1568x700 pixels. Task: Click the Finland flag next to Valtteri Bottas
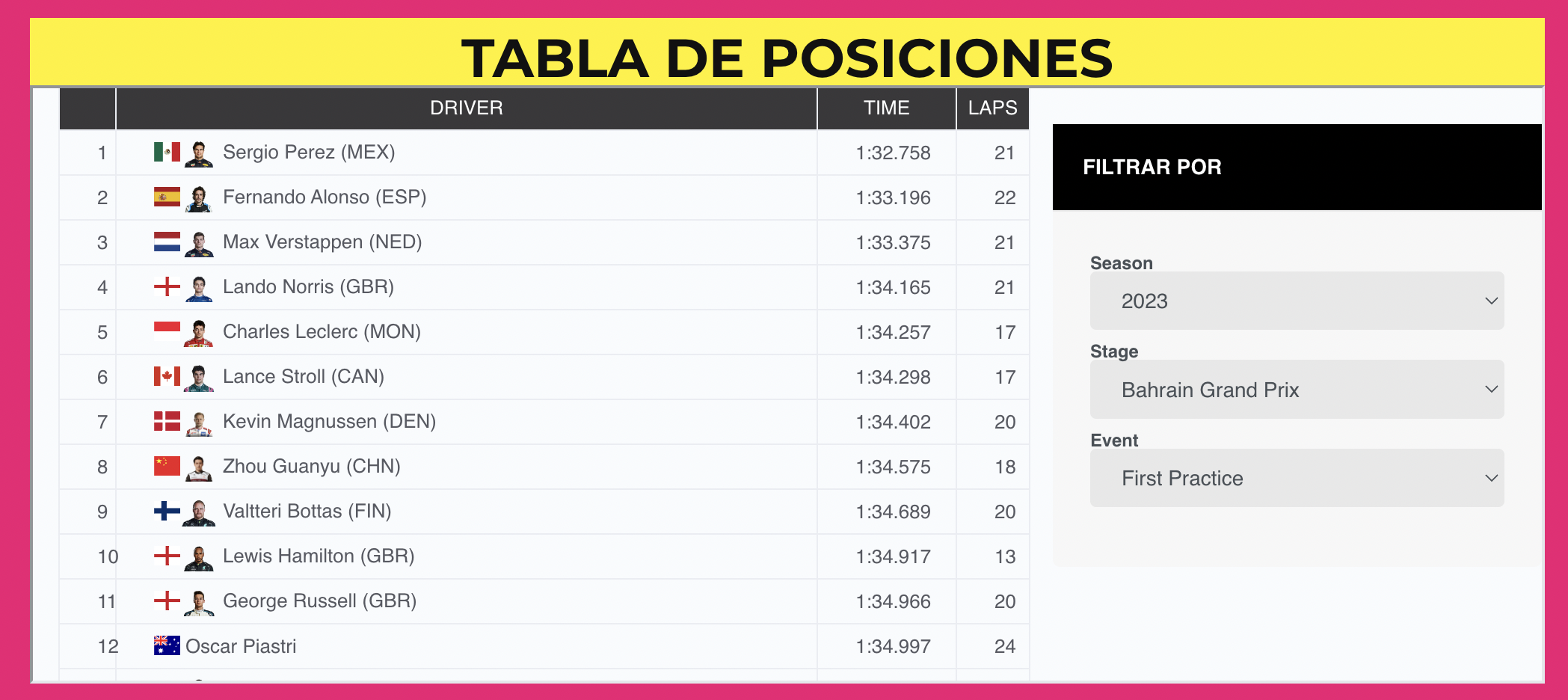167,511
